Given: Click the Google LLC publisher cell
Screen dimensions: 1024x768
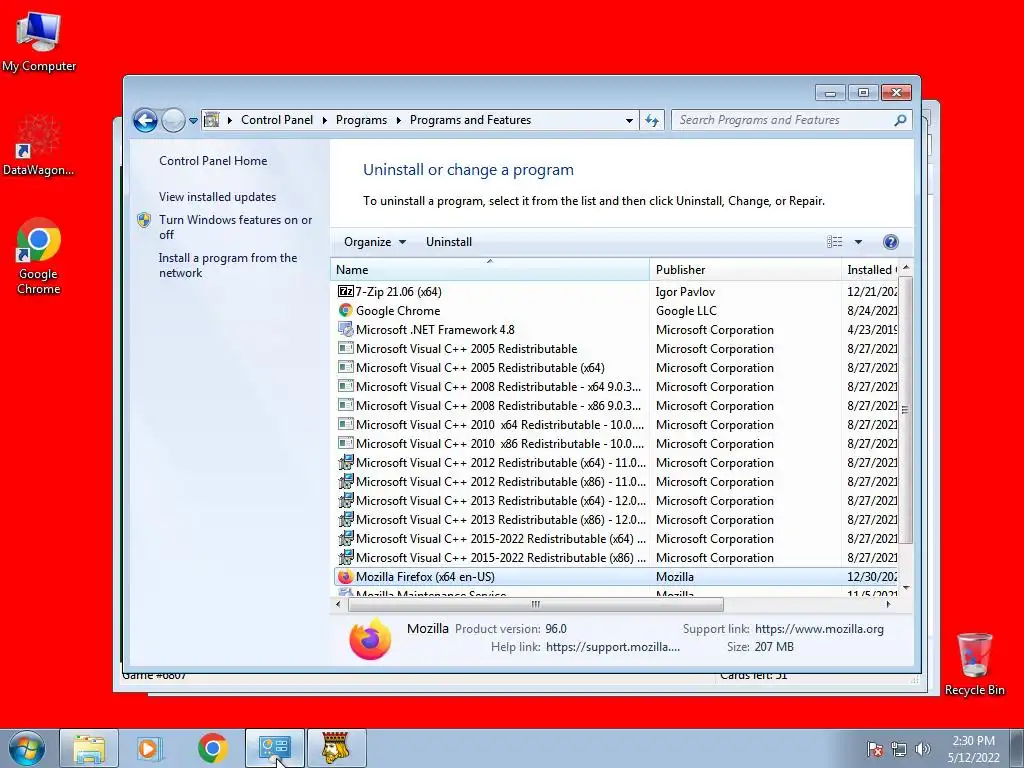Looking at the screenshot, I should point(686,310).
